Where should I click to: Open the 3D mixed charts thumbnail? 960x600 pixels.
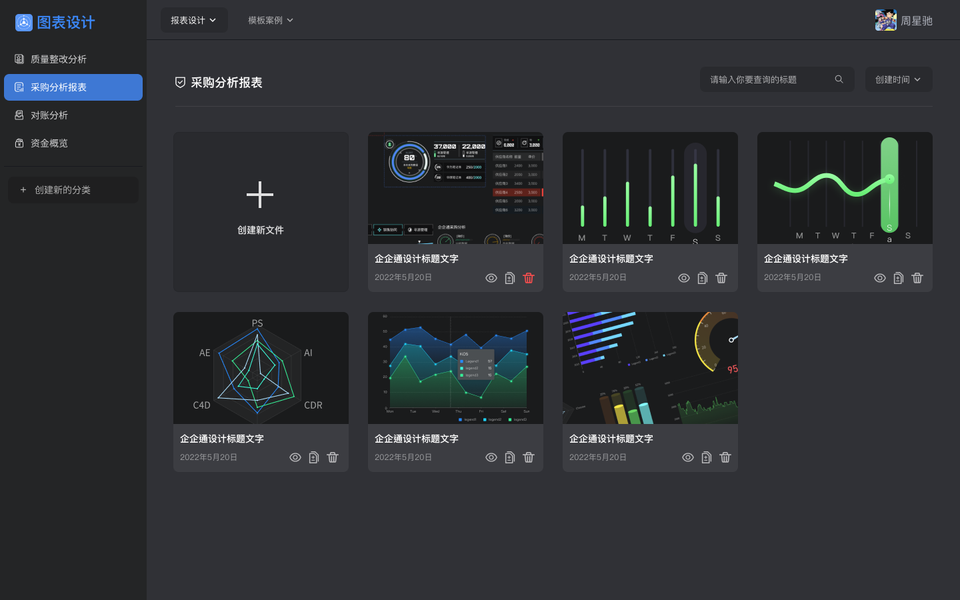click(650, 368)
